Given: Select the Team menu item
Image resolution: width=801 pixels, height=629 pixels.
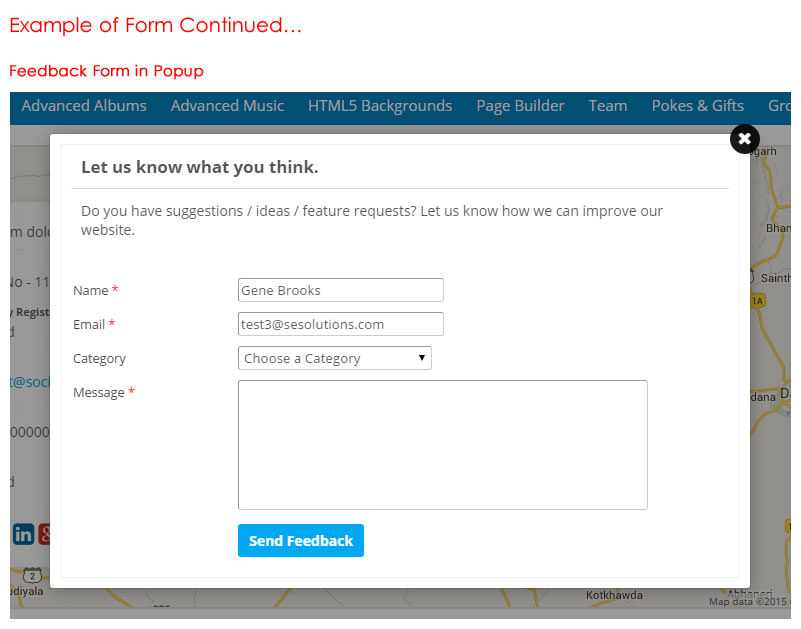Looking at the screenshot, I should [608, 106].
